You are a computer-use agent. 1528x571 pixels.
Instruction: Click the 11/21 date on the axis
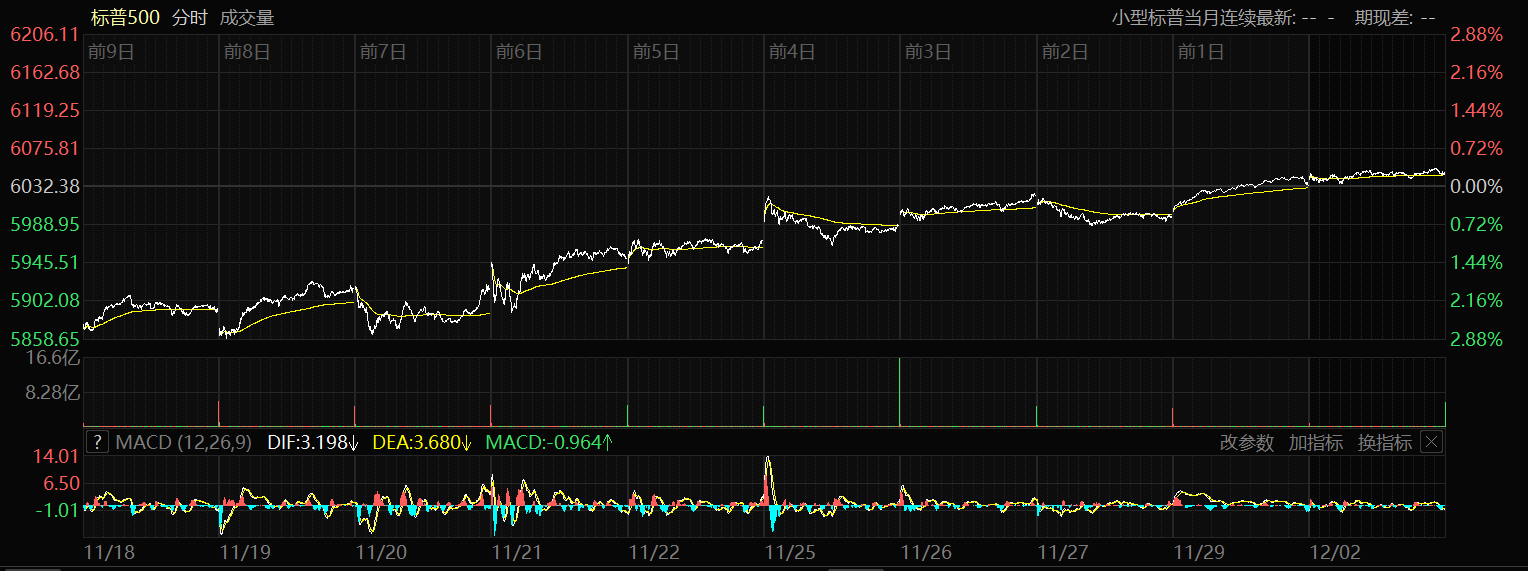click(x=518, y=551)
